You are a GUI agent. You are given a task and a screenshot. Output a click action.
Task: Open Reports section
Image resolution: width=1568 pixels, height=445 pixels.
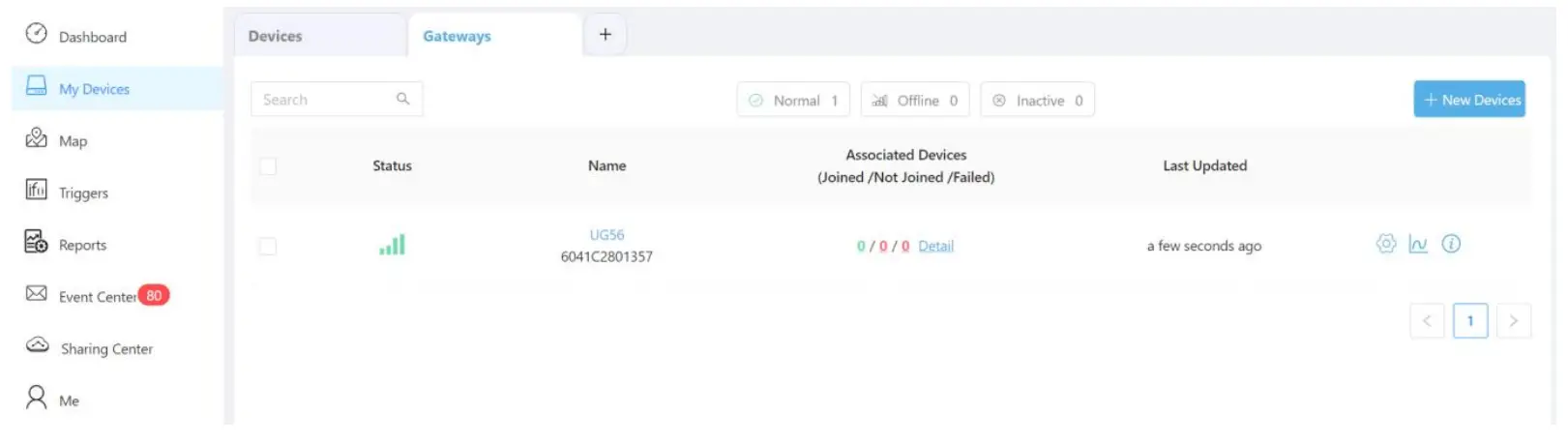82,246
